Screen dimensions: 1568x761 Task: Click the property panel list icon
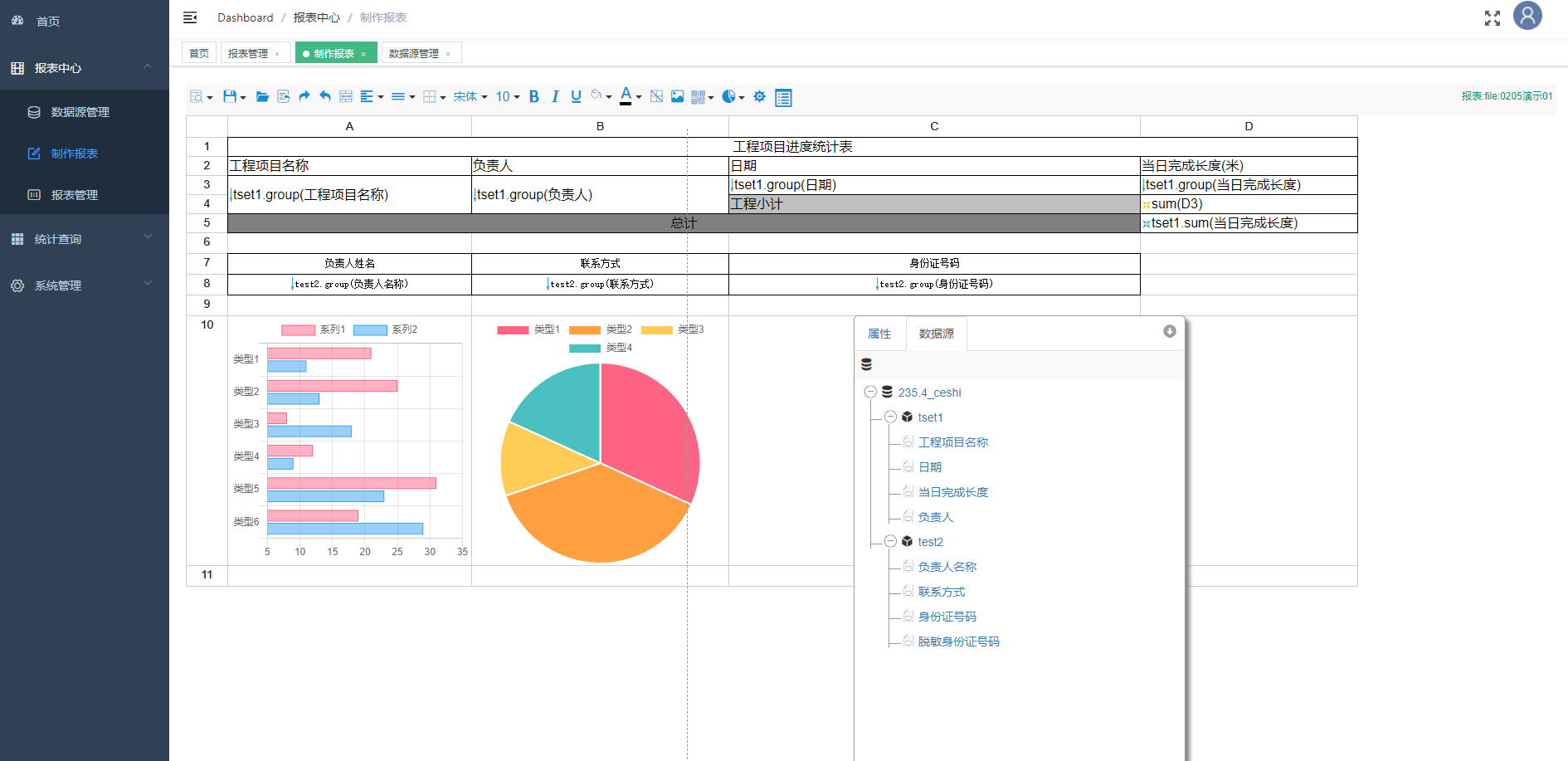(x=783, y=98)
